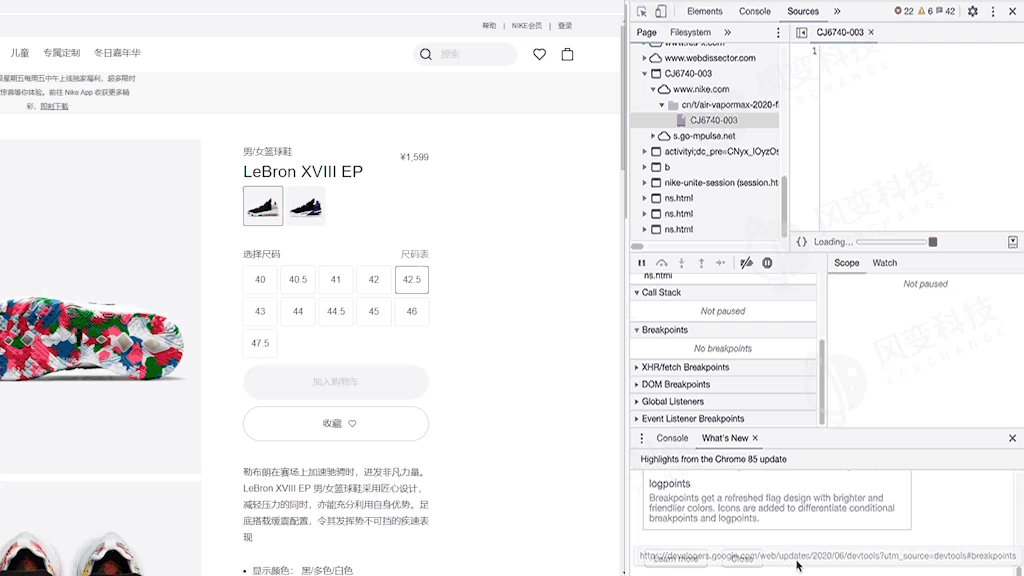Toggle pause on exceptions
This screenshot has width=1024, height=576.
point(766,263)
